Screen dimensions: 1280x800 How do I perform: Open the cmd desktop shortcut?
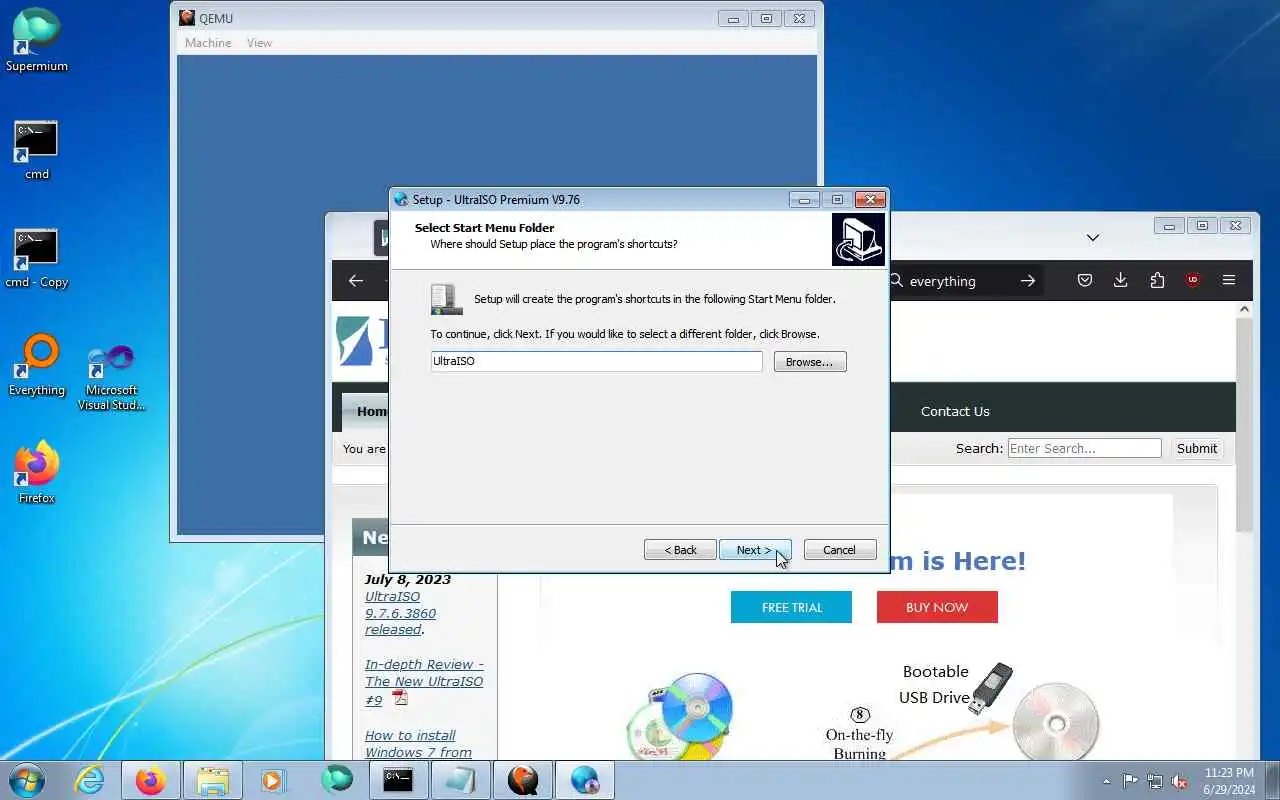tap(37, 150)
